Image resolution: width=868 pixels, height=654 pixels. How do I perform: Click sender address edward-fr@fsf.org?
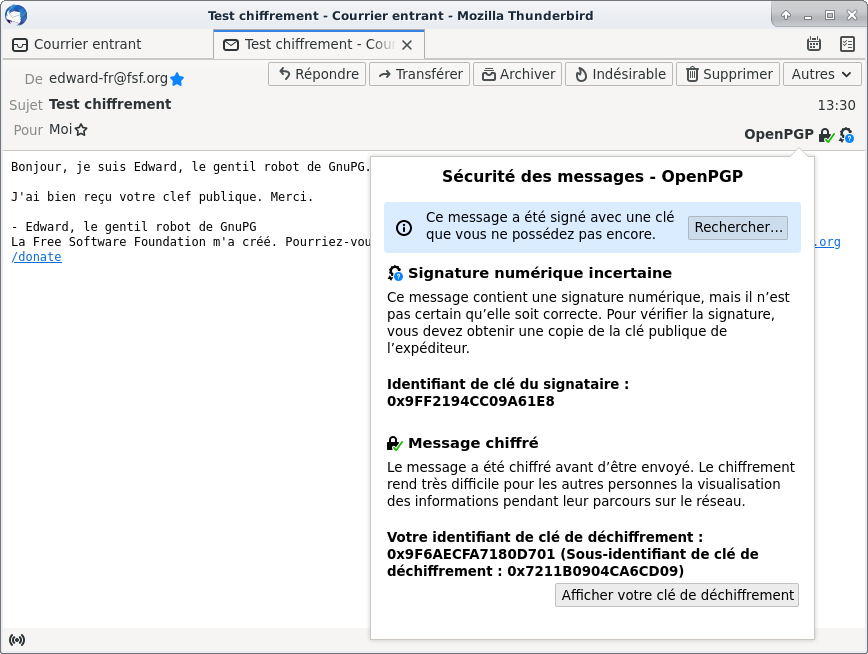click(108, 78)
